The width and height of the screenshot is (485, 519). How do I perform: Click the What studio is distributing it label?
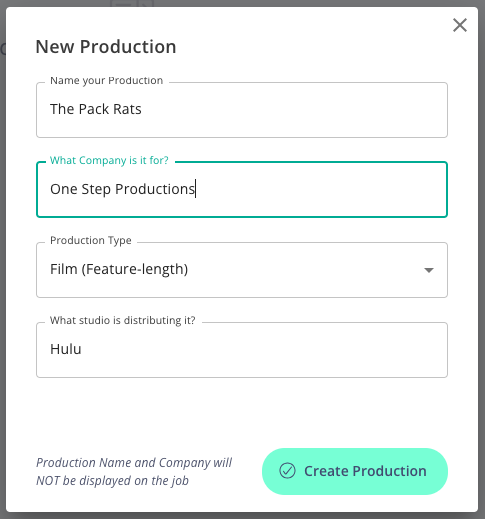[x=123, y=320]
